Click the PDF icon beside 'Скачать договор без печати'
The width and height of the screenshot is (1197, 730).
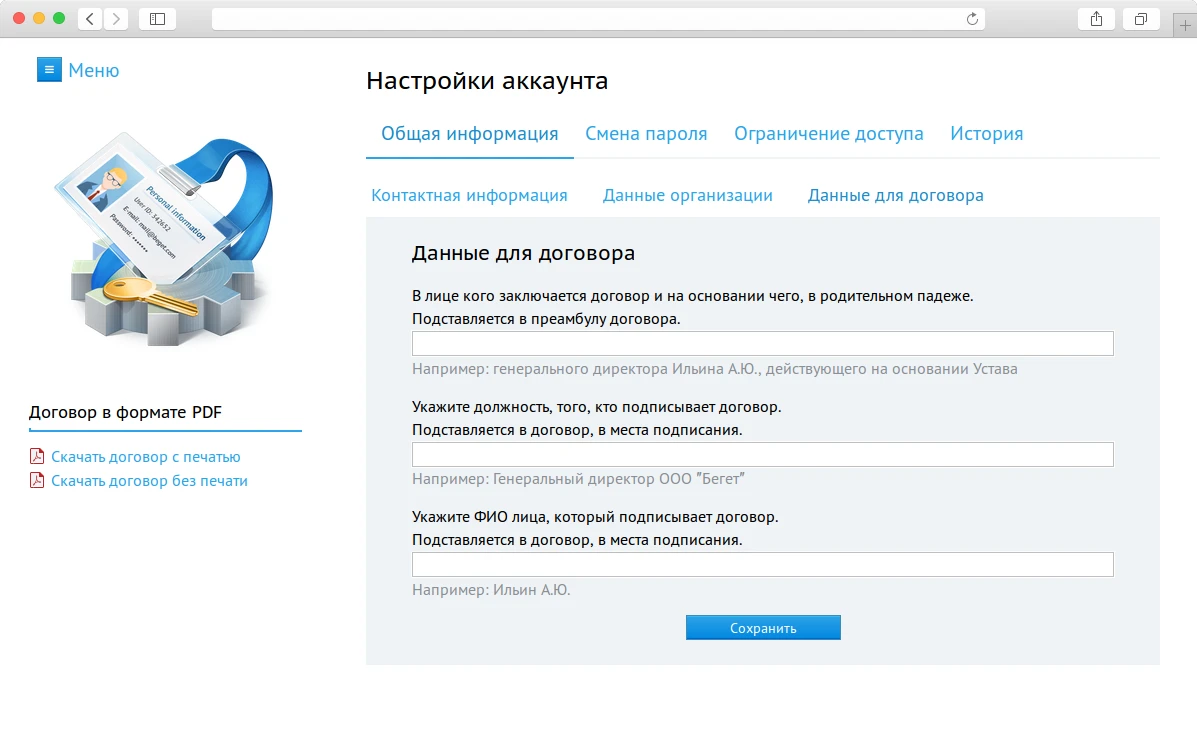click(37, 480)
